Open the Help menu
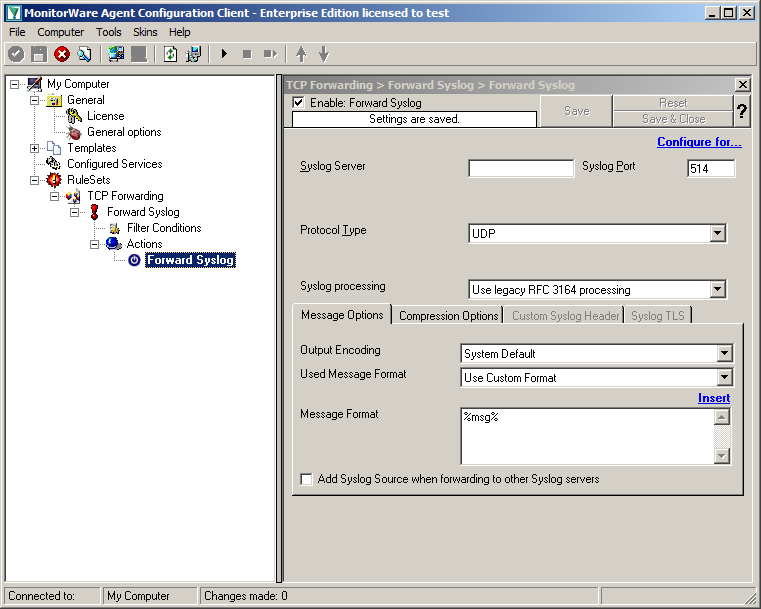 tap(180, 32)
